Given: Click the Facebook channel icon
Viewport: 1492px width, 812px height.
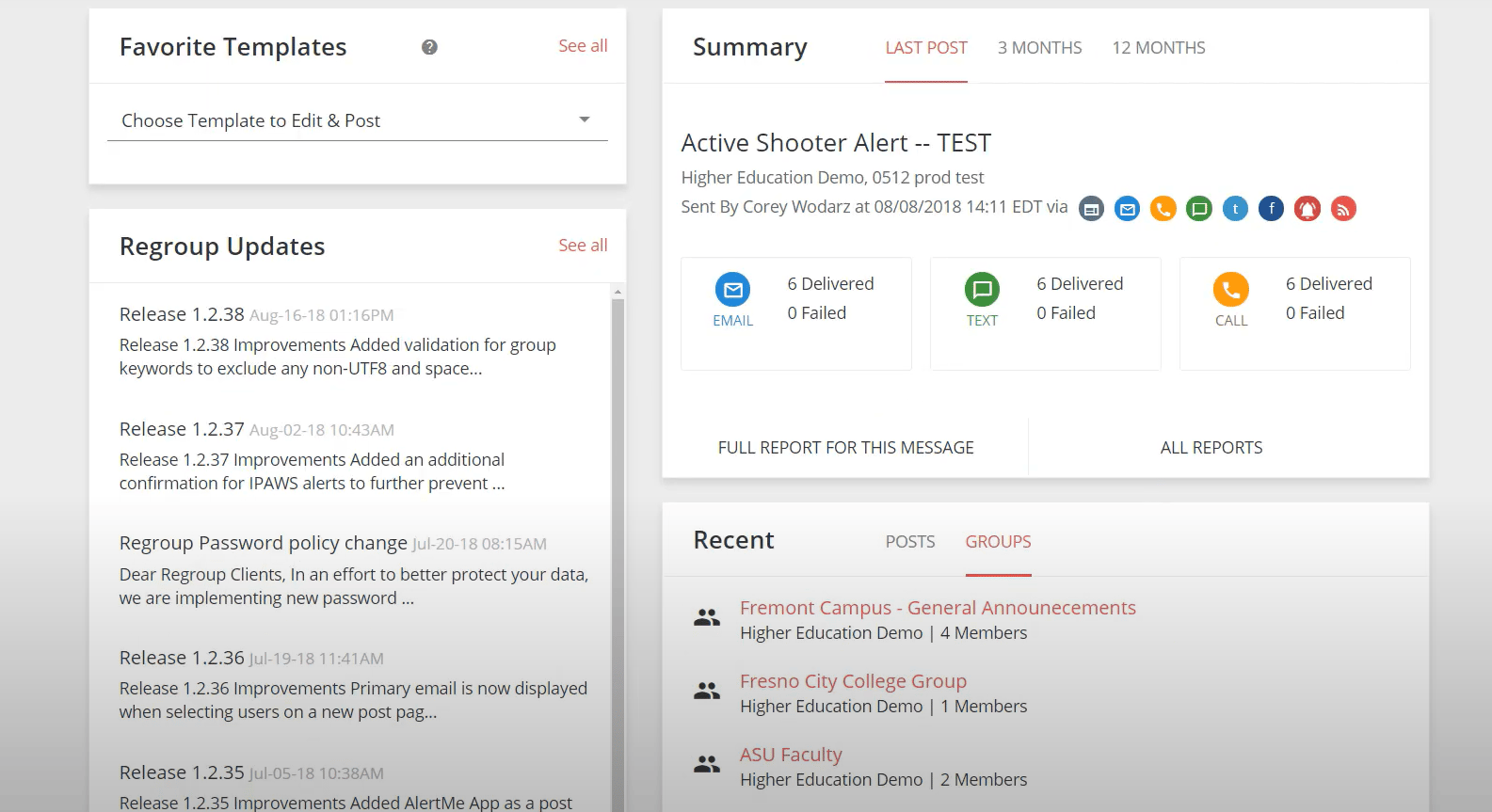Looking at the screenshot, I should (x=1271, y=209).
